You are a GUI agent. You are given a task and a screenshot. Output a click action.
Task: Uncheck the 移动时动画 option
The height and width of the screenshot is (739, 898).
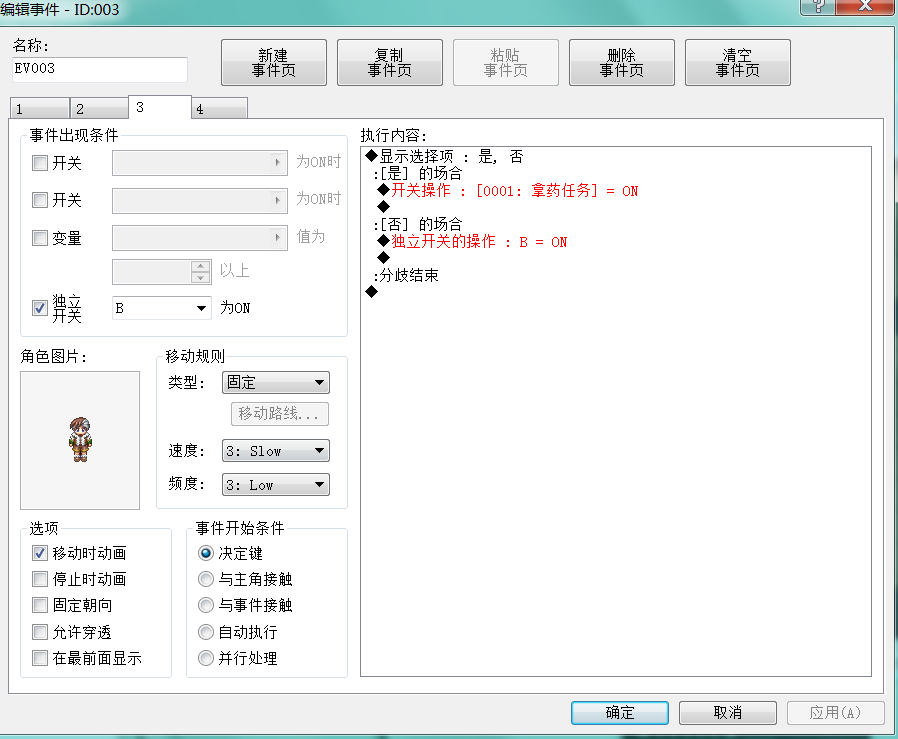(x=40, y=553)
